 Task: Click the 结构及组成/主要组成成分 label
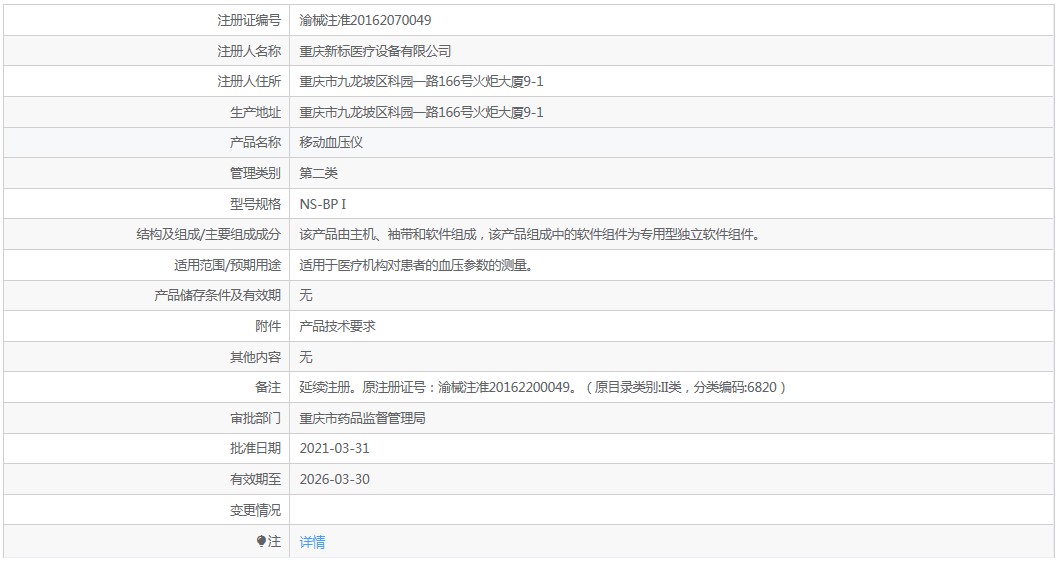(x=208, y=235)
